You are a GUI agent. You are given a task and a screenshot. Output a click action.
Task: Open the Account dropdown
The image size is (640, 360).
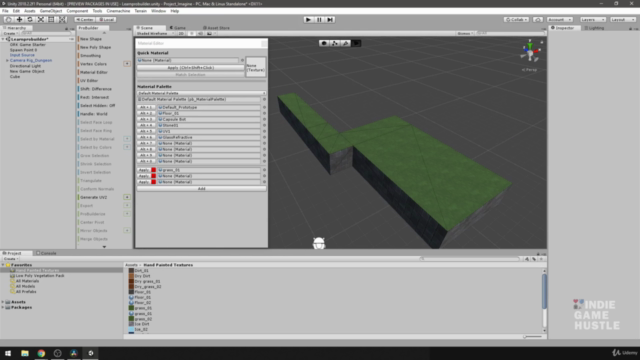560,20
